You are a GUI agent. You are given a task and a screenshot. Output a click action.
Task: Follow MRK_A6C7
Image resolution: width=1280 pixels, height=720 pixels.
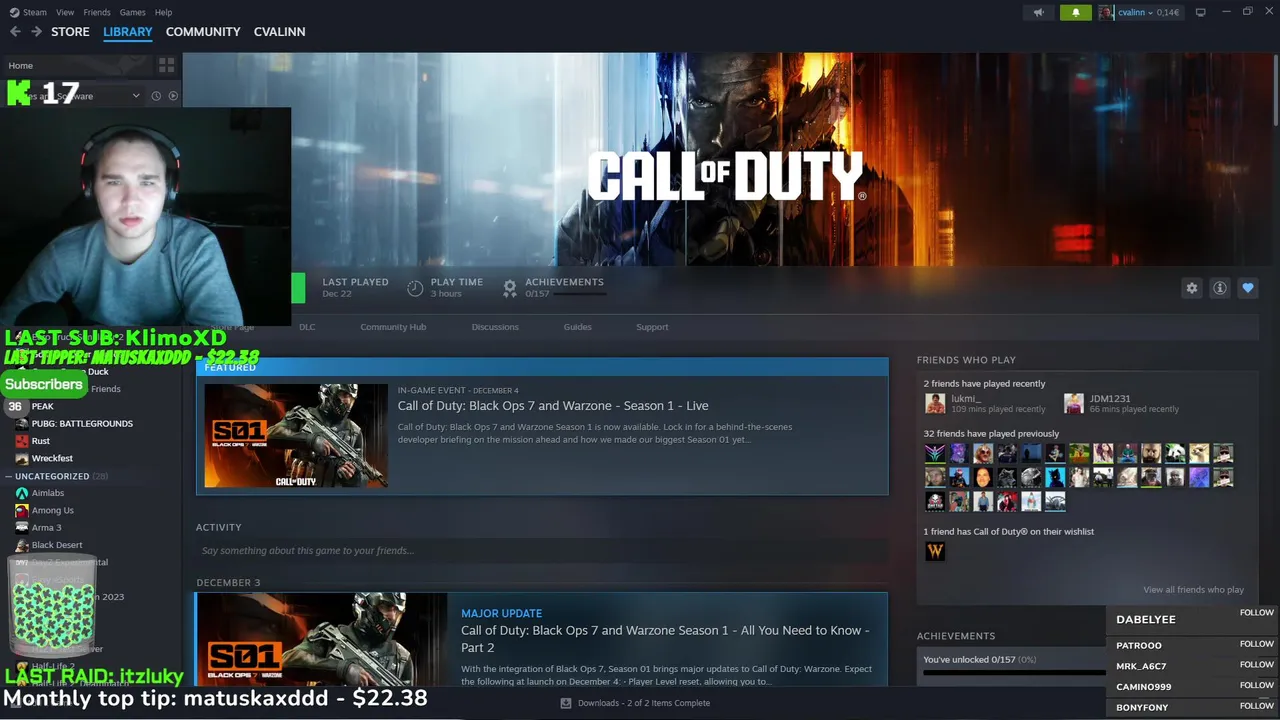click(x=1256, y=665)
